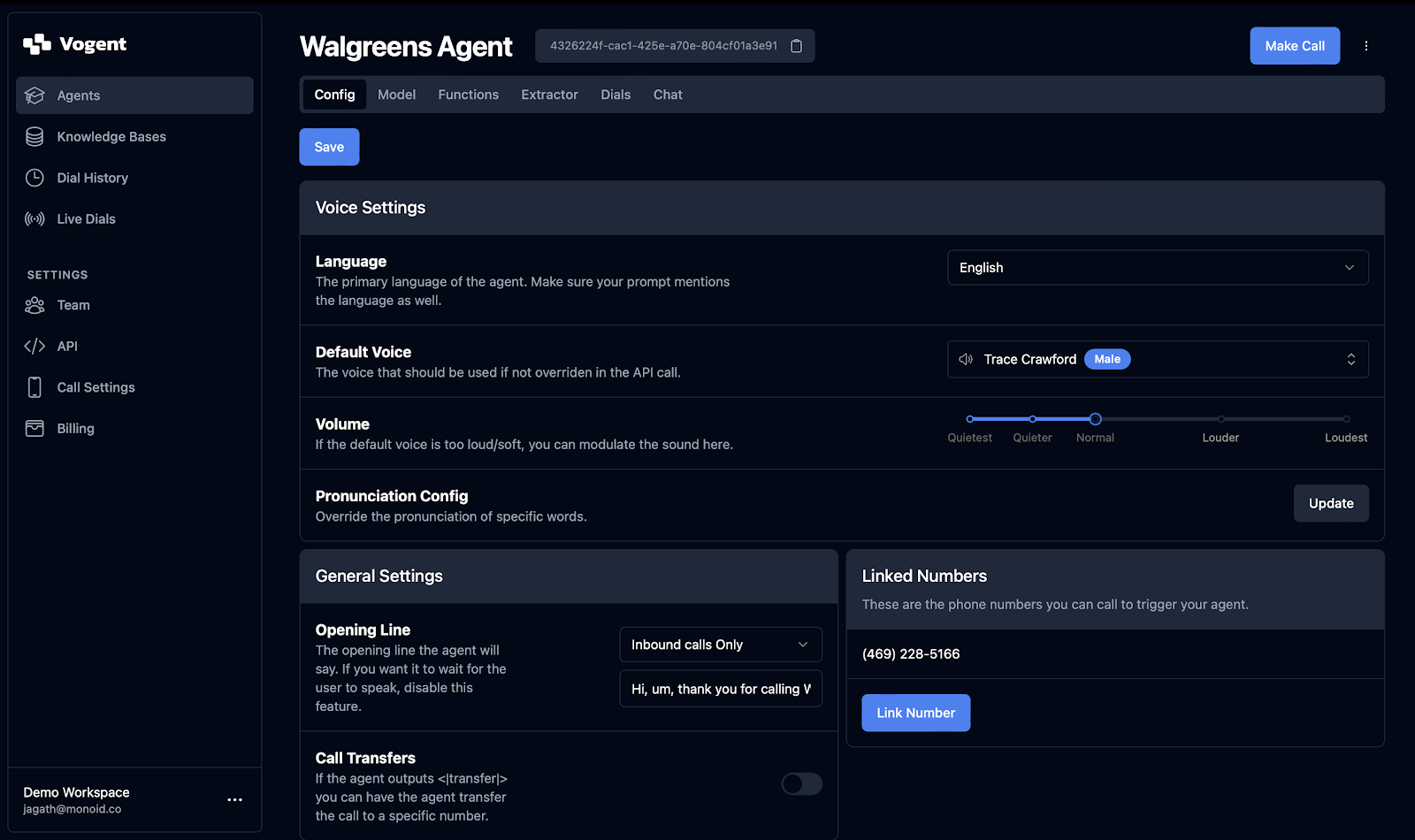Switch to the Model tab
This screenshot has width=1415, height=840.
pos(396,95)
